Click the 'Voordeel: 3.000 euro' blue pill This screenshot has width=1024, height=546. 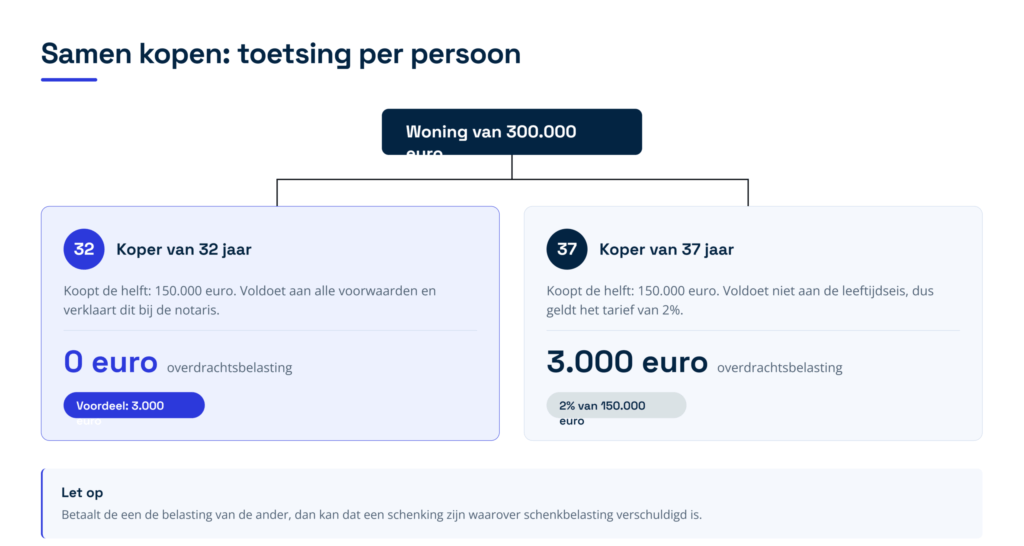(x=134, y=406)
